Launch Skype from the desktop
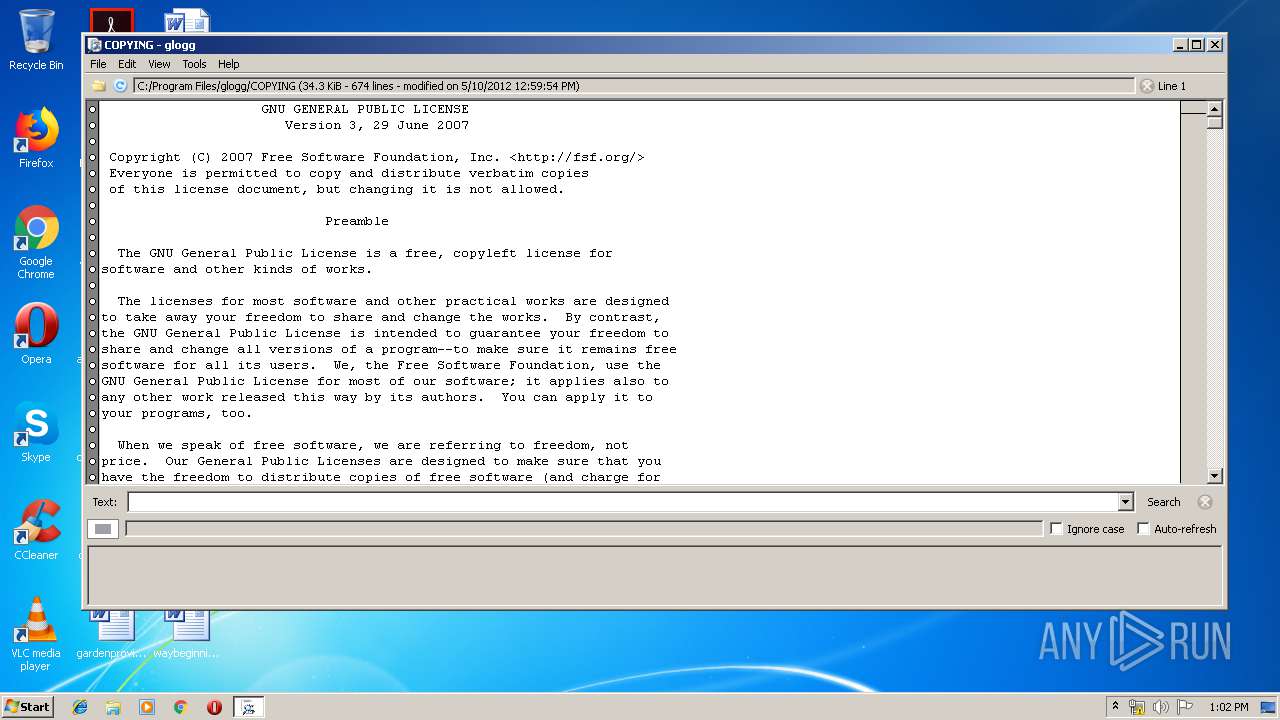Image resolution: width=1280 pixels, height=720 pixels. [36, 432]
